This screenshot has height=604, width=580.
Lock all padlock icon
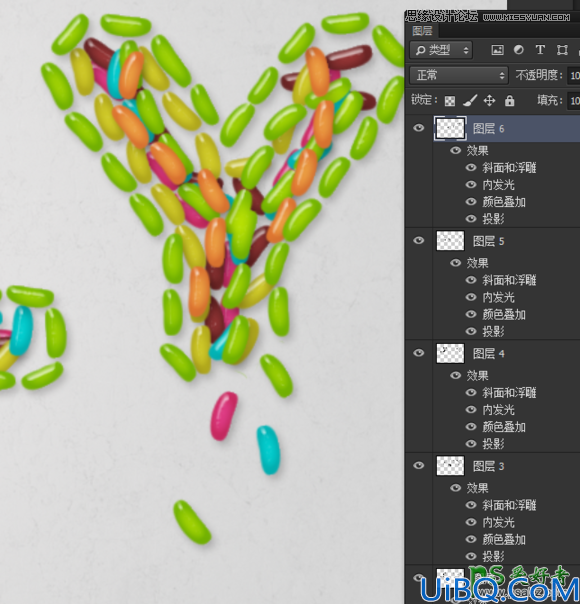pos(510,101)
